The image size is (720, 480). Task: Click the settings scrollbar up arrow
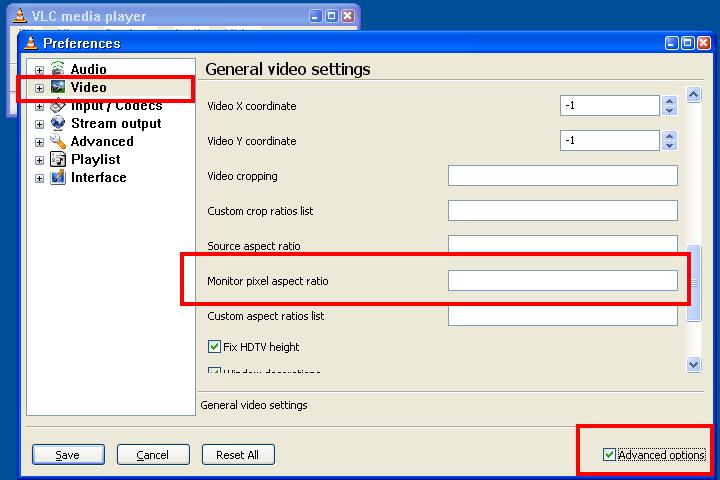[x=693, y=95]
